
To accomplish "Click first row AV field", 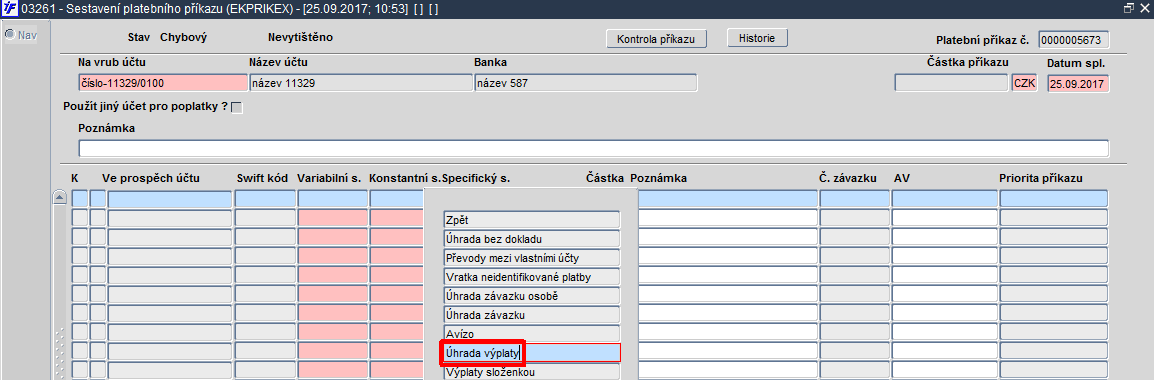I will tap(944, 199).
